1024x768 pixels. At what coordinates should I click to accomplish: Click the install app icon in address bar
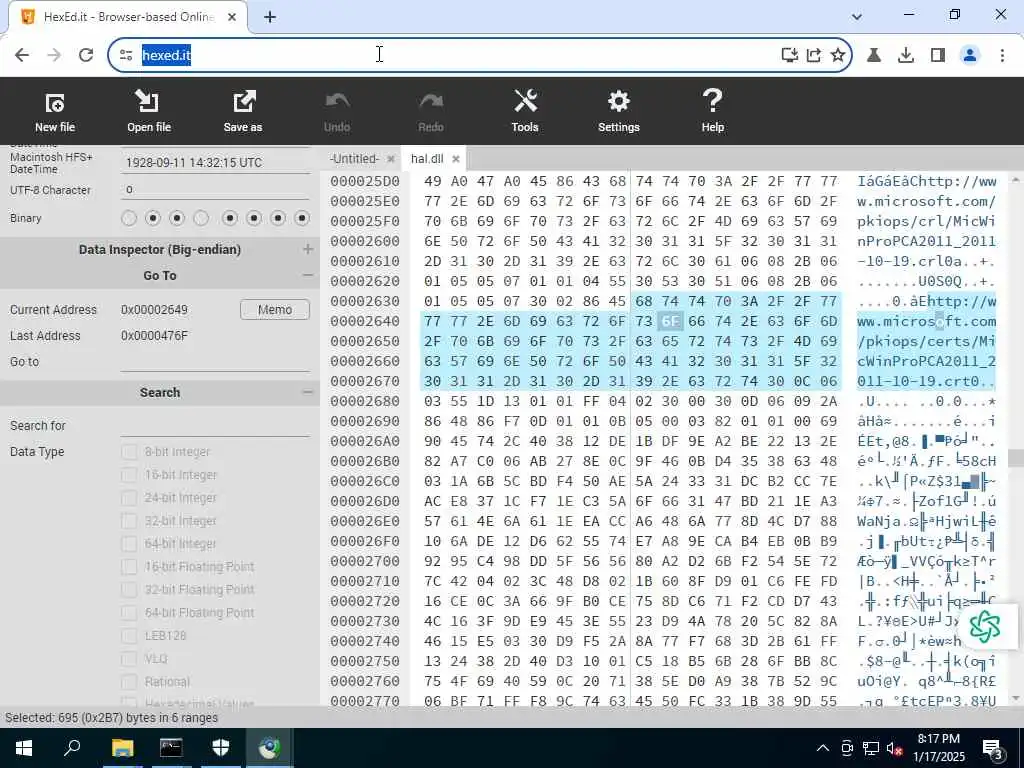click(x=790, y=55)
